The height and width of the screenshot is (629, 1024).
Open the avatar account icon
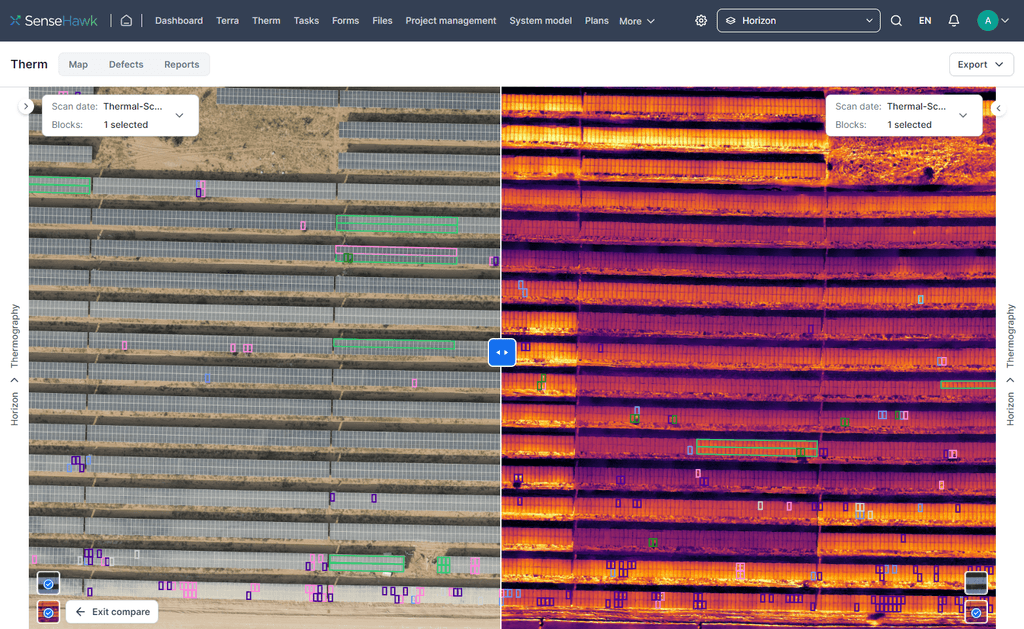(x=988, y=19)
